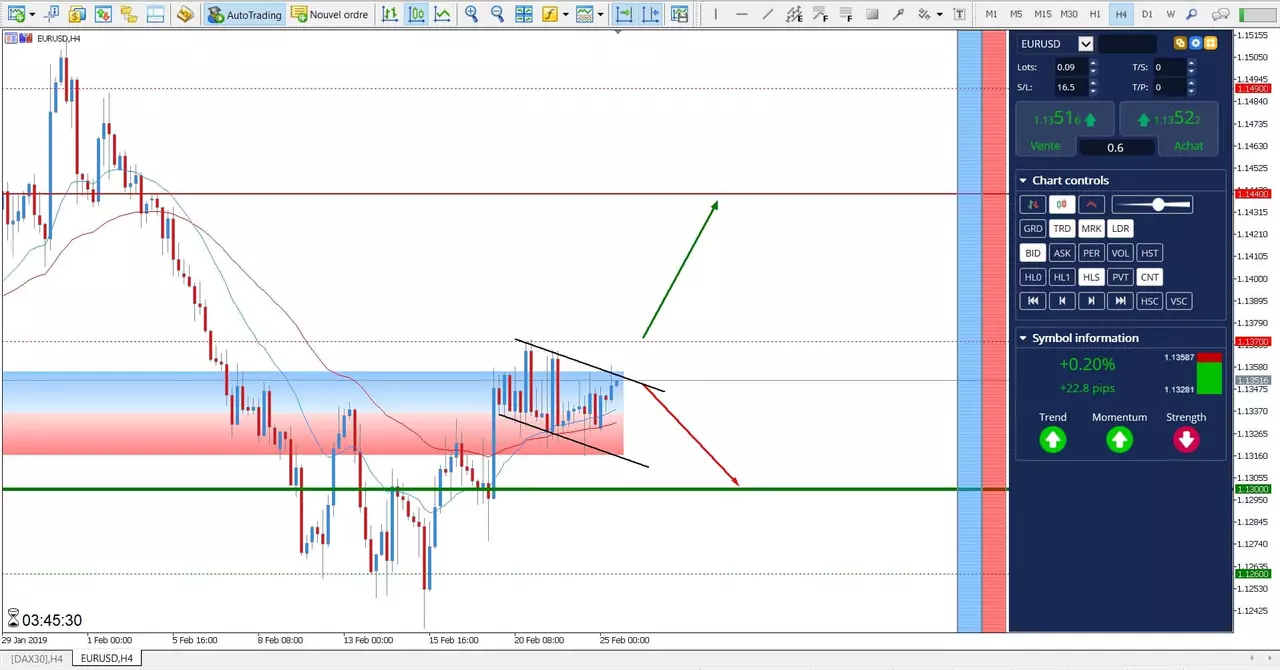
Task: Switch to the H1 timeframe
Action: coord(1095,14)
